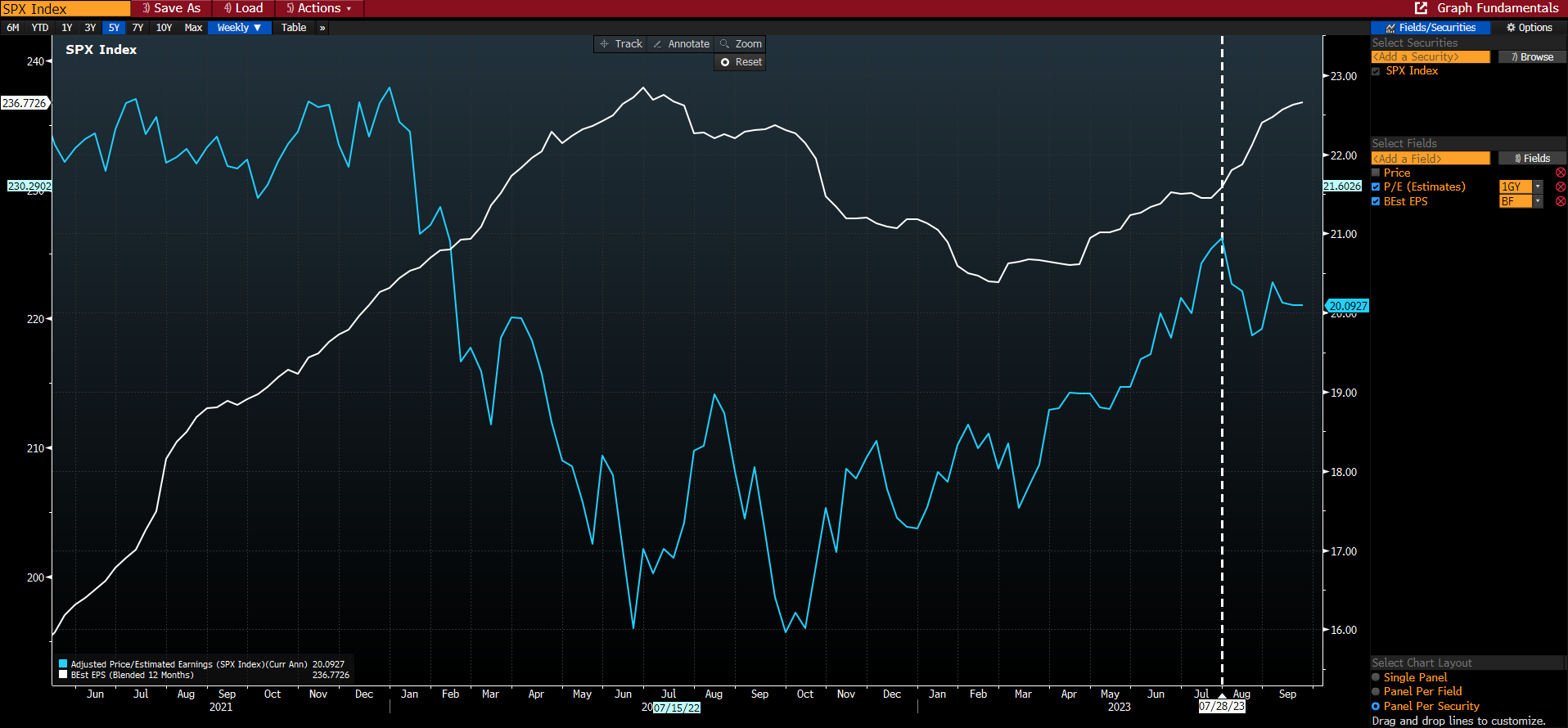Click the crosshair icon in the Track button
This screenshot has height=728, width=1568.
tap(604, 44)
